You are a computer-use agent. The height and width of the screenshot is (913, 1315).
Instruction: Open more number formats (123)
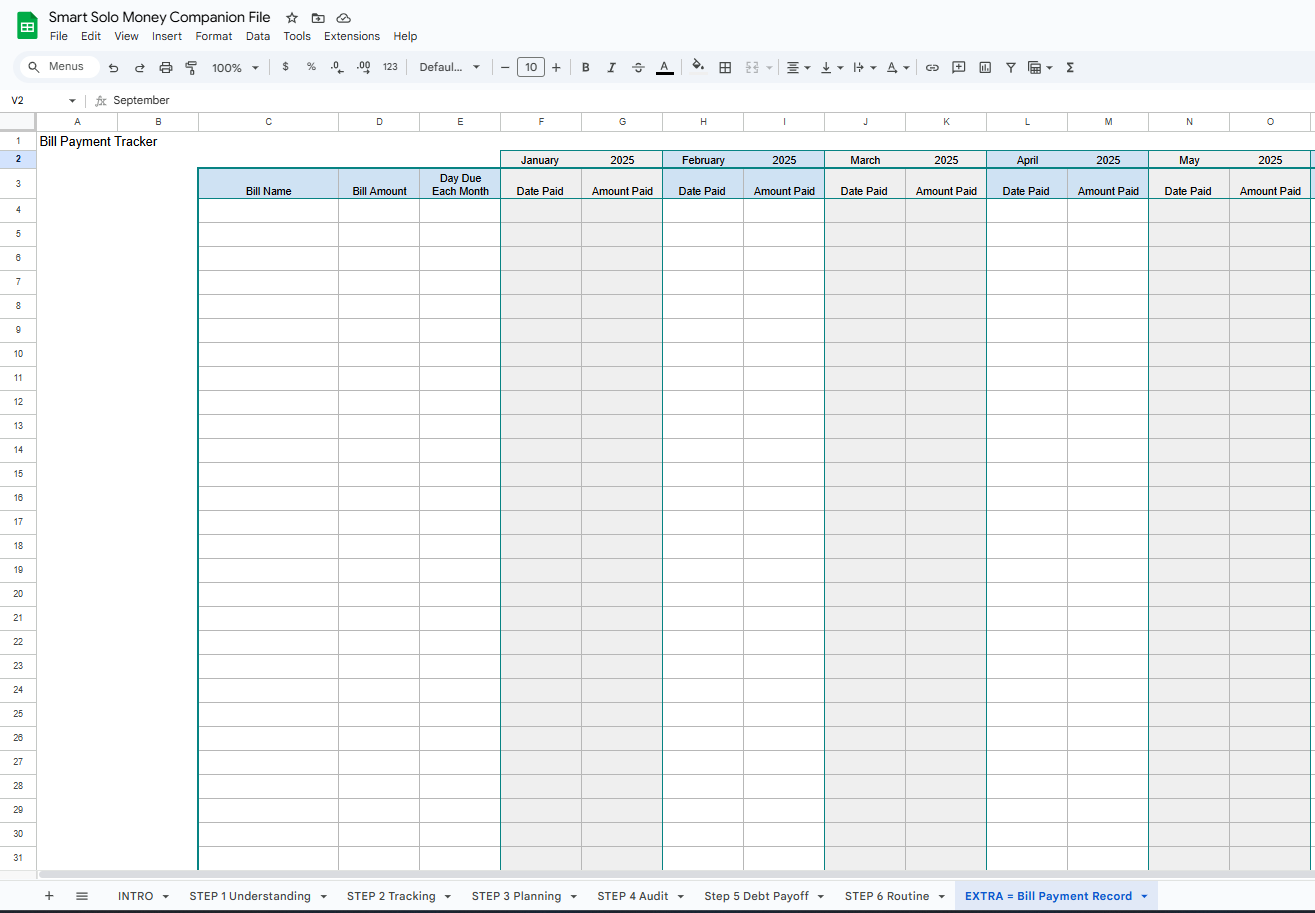(390, 67)
